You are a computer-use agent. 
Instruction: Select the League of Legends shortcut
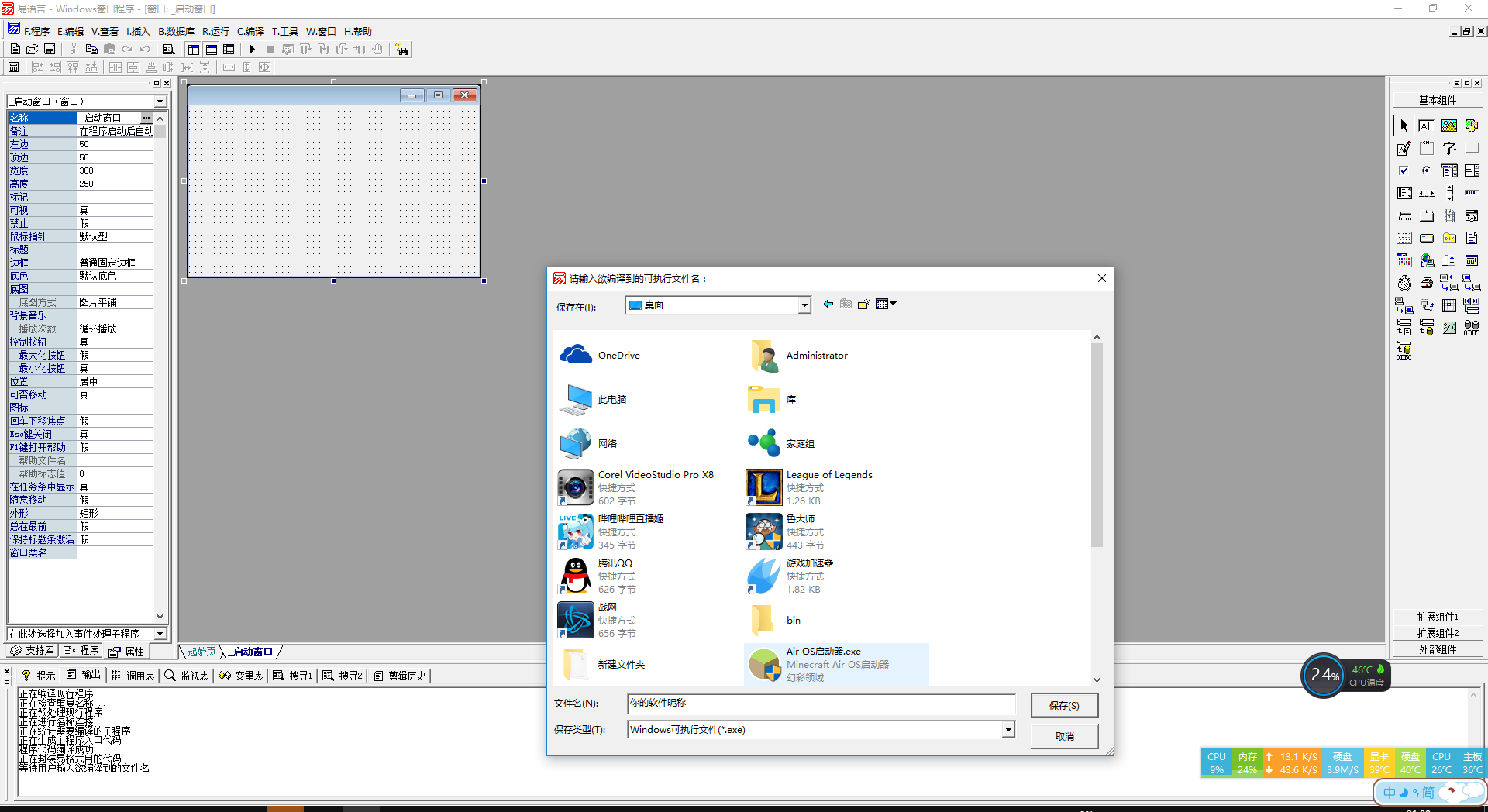(x=809, y=487)
